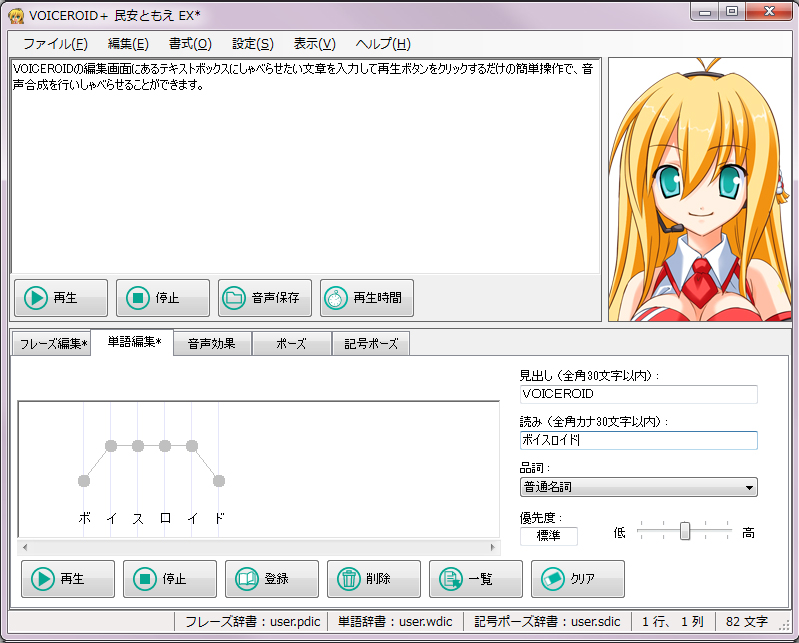Click the accent node above first イ
Image resolution: width=799 pixels, height=643 pixels.
point(111,446)
